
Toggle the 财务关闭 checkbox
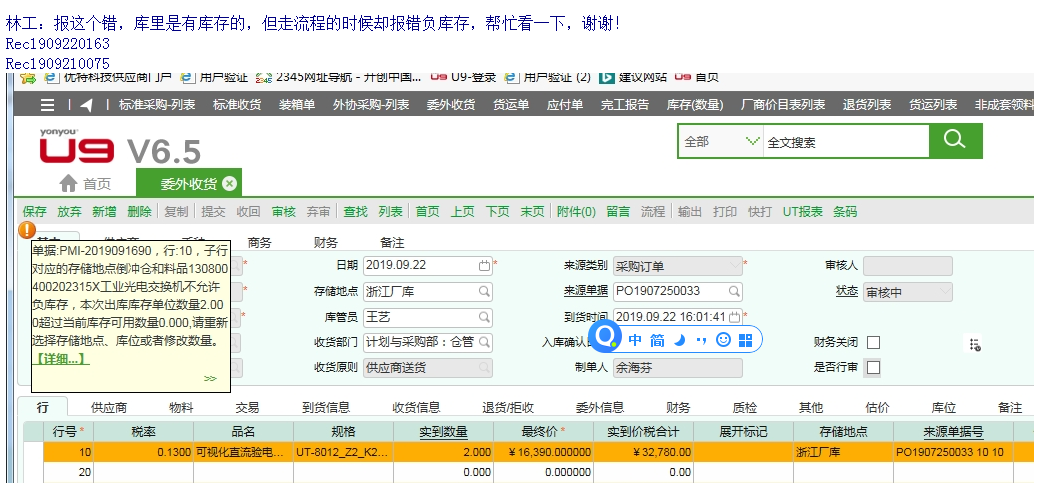point(873,342)
